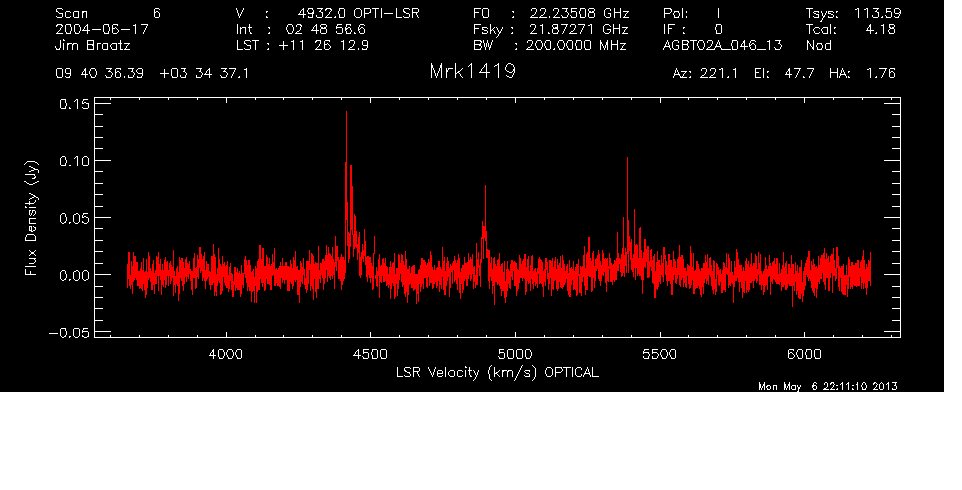Click the integration time 02 48 56.6
The height and width of the screenshot is (490, 962).
tap(326, 29)
